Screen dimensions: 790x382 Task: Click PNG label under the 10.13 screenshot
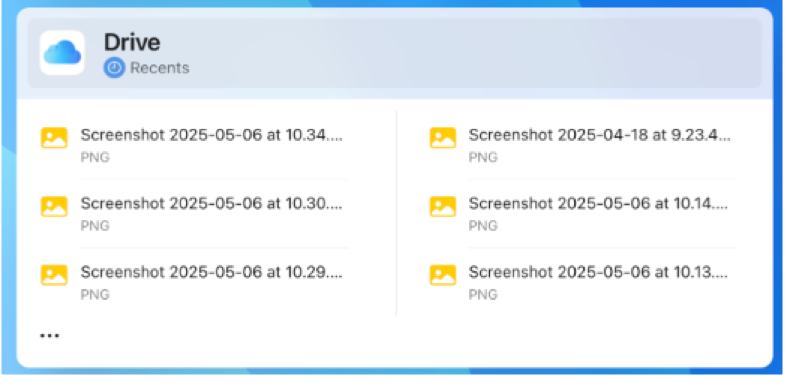coord(483,294)
